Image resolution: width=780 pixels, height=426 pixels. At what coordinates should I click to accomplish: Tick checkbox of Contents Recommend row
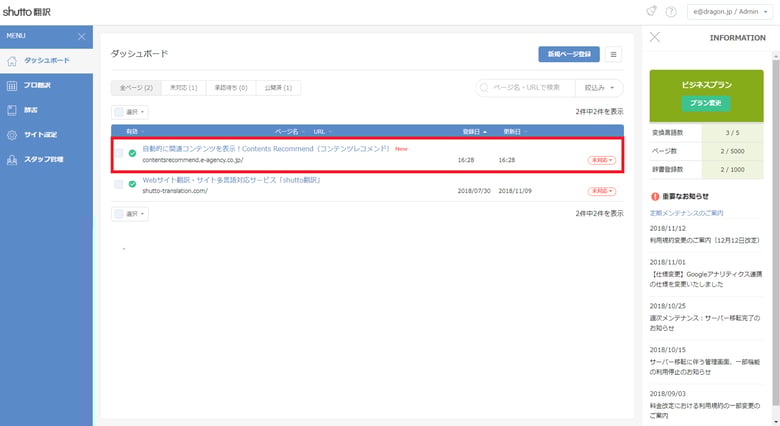pyautogui.click(x=118, y=153)
